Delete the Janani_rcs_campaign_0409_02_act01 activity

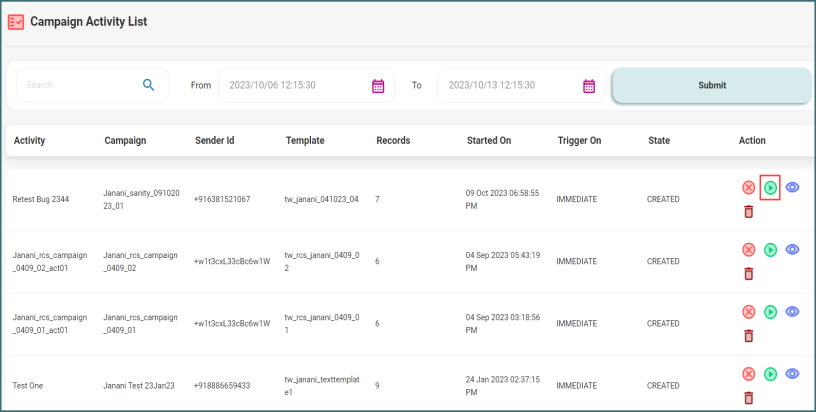click(x=748, y=274)
